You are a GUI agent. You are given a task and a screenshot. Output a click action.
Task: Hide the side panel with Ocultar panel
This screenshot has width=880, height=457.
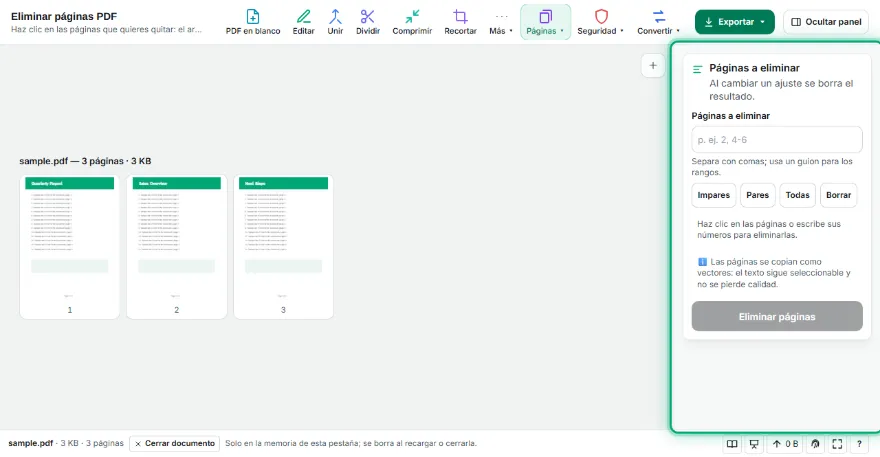click(826, 22)
